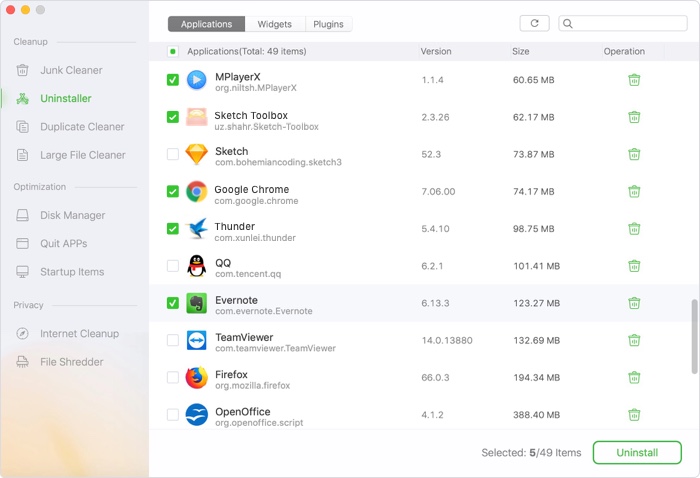Click the Uninstall button

637,453
